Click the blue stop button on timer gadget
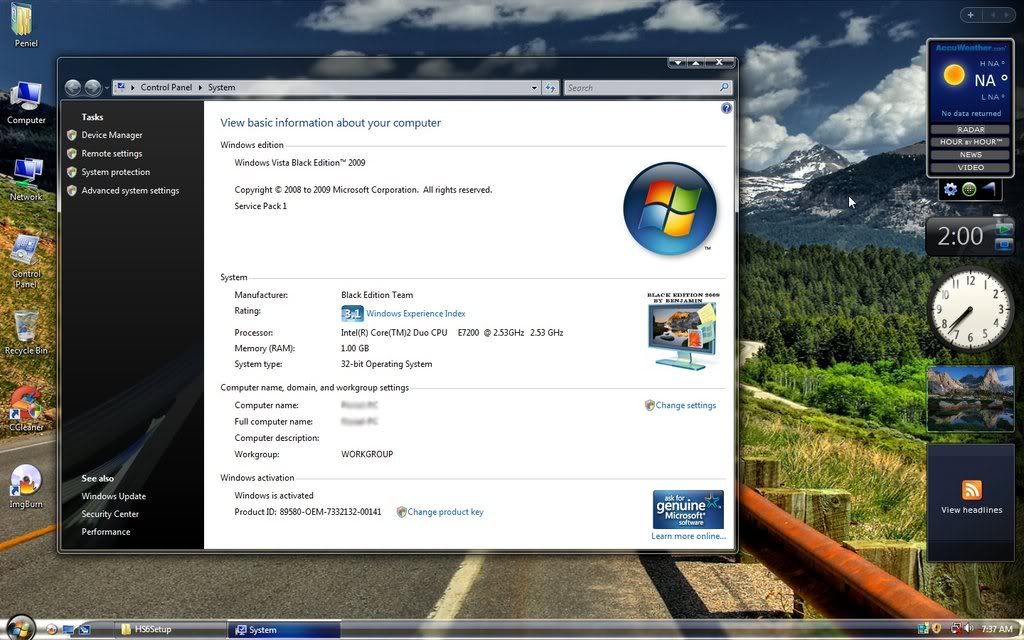Viewport: 1024px width, 640px height. point(1004,245)
